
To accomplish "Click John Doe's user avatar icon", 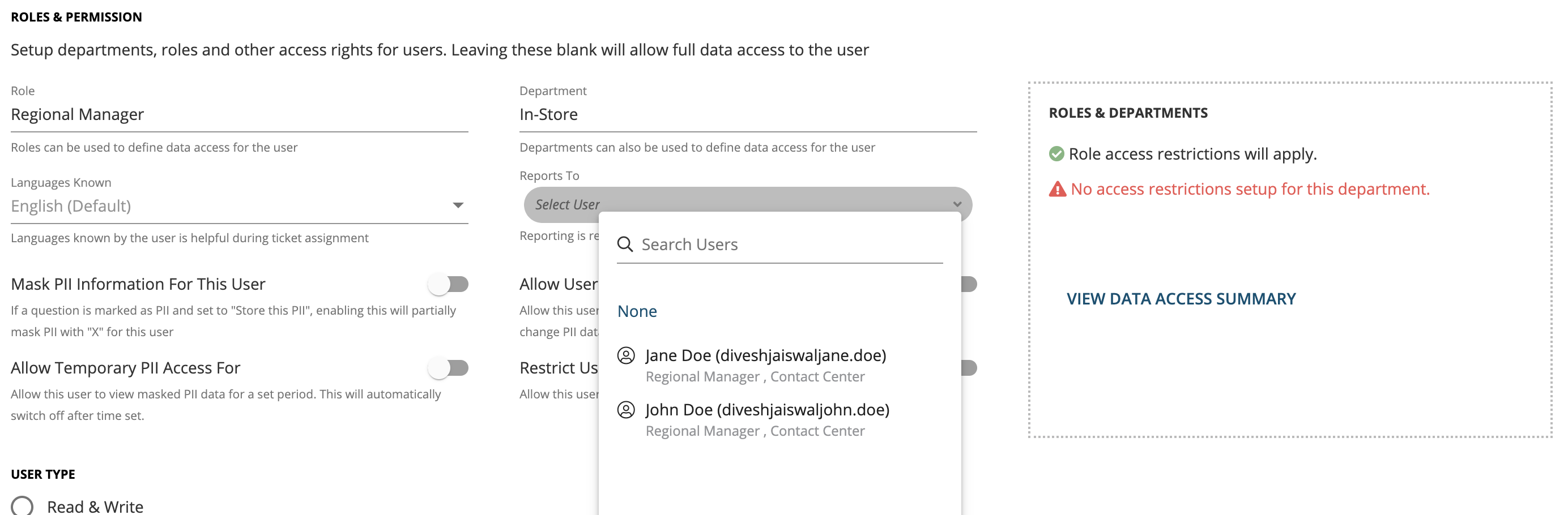I will (626, 410).
